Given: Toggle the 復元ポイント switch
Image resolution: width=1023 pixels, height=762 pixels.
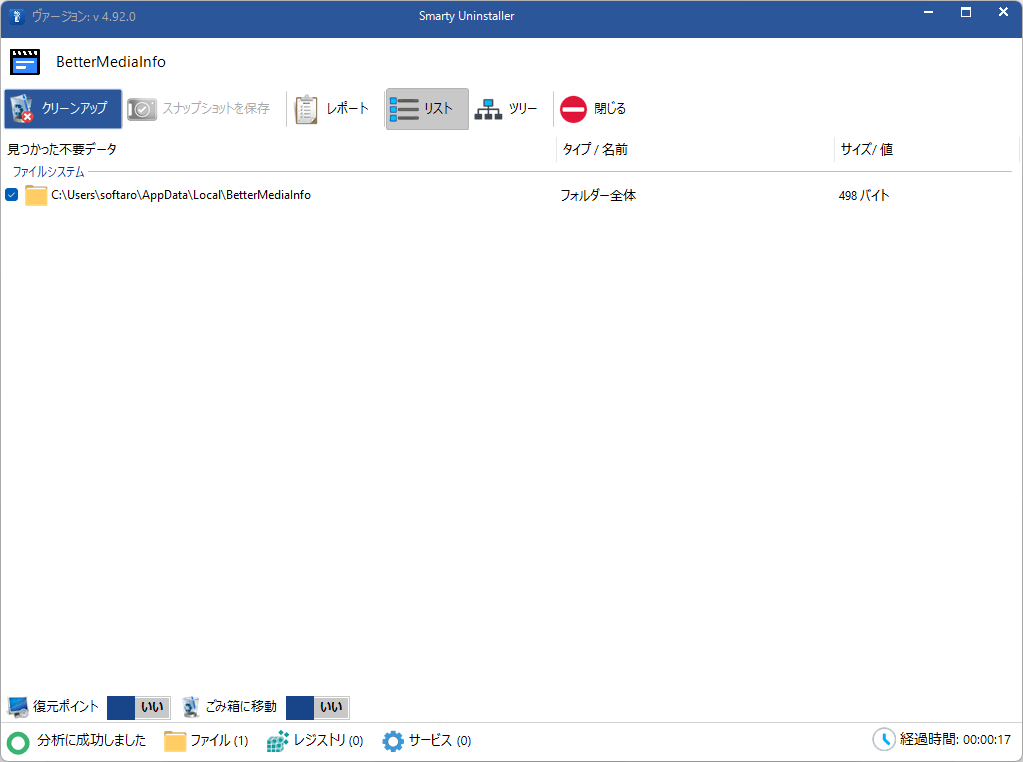Looking at the screenshot, I should pyautogui.click(x=138, y=708).
